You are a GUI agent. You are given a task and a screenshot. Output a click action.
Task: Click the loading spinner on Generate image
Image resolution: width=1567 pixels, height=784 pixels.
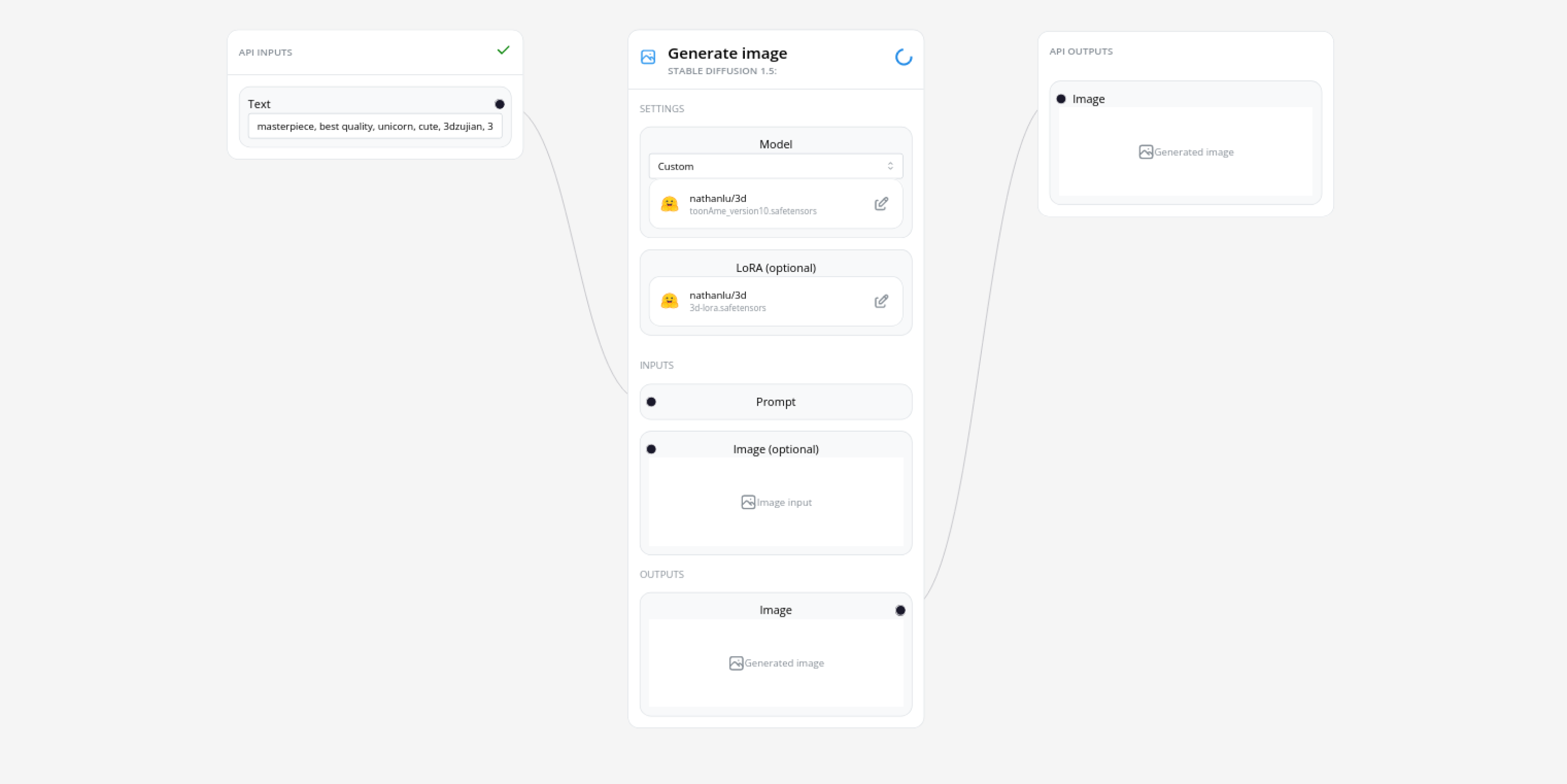(x=901, y=57)
